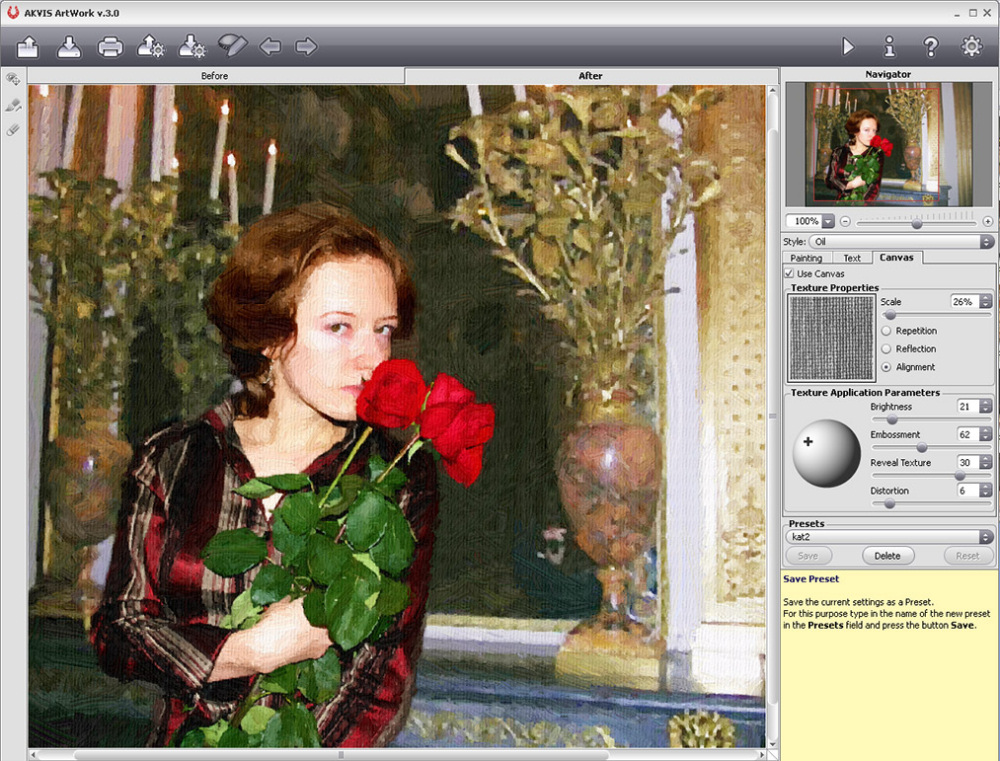Uncheck the Use Canvas checkbox
This screenshot has height=761, width=1000.
790,273
